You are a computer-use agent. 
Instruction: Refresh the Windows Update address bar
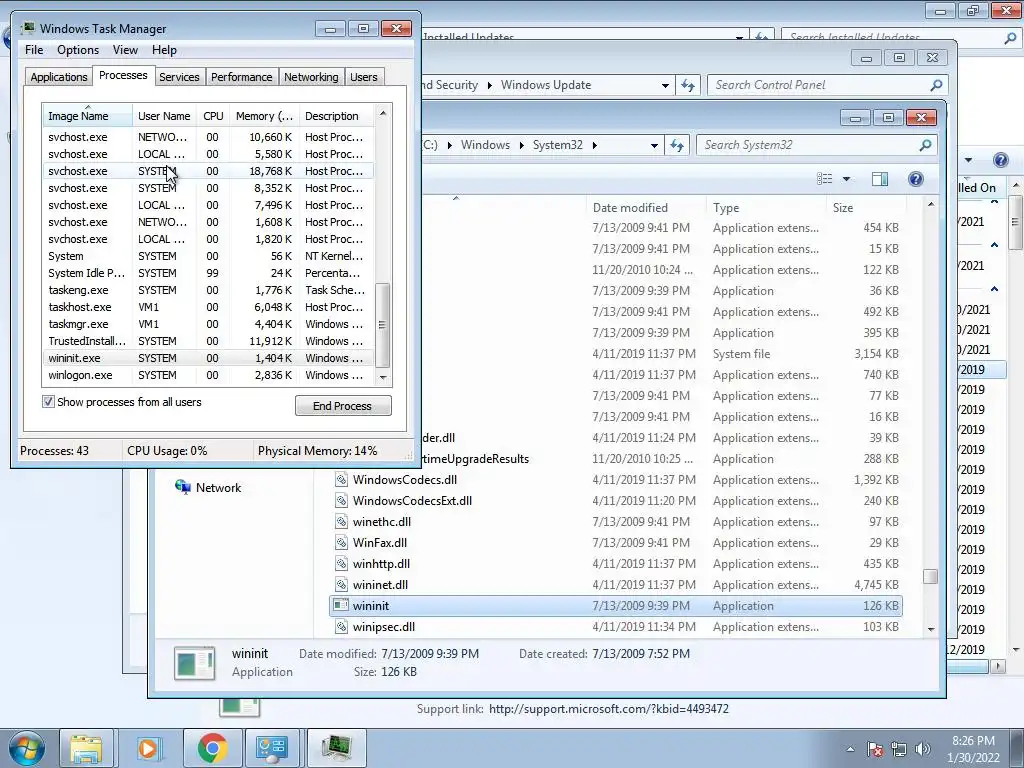click(x=688, y=86)
